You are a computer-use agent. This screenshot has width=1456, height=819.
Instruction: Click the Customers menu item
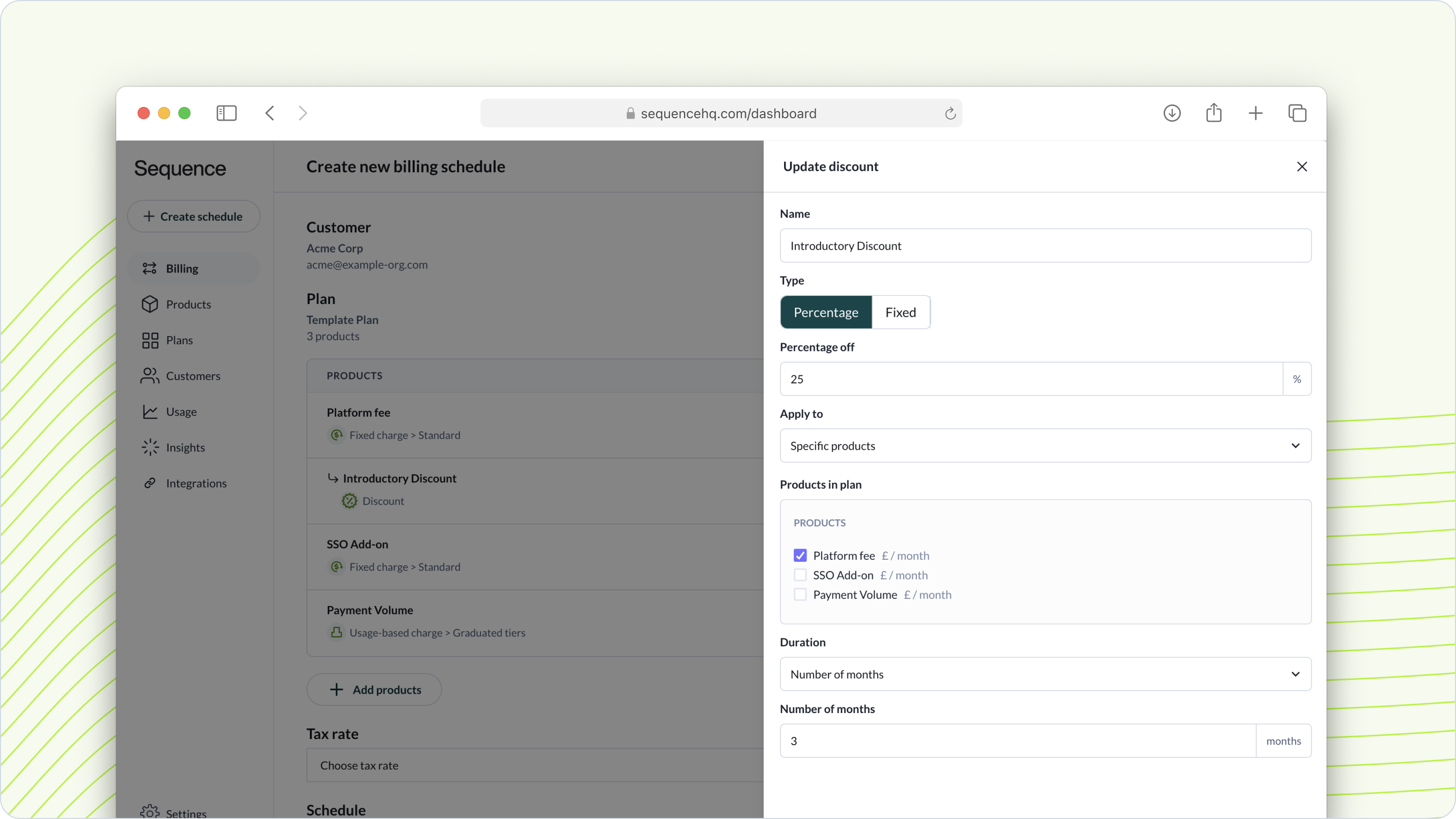(193, 375)
